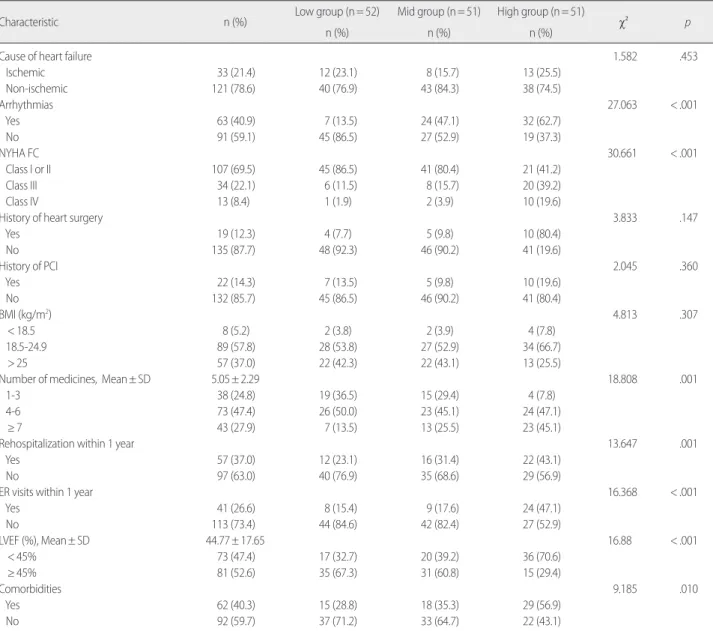The image size is (713, 631).
Task: Click the cell '135 (87.7)'
Action: [x=233, y=250]
